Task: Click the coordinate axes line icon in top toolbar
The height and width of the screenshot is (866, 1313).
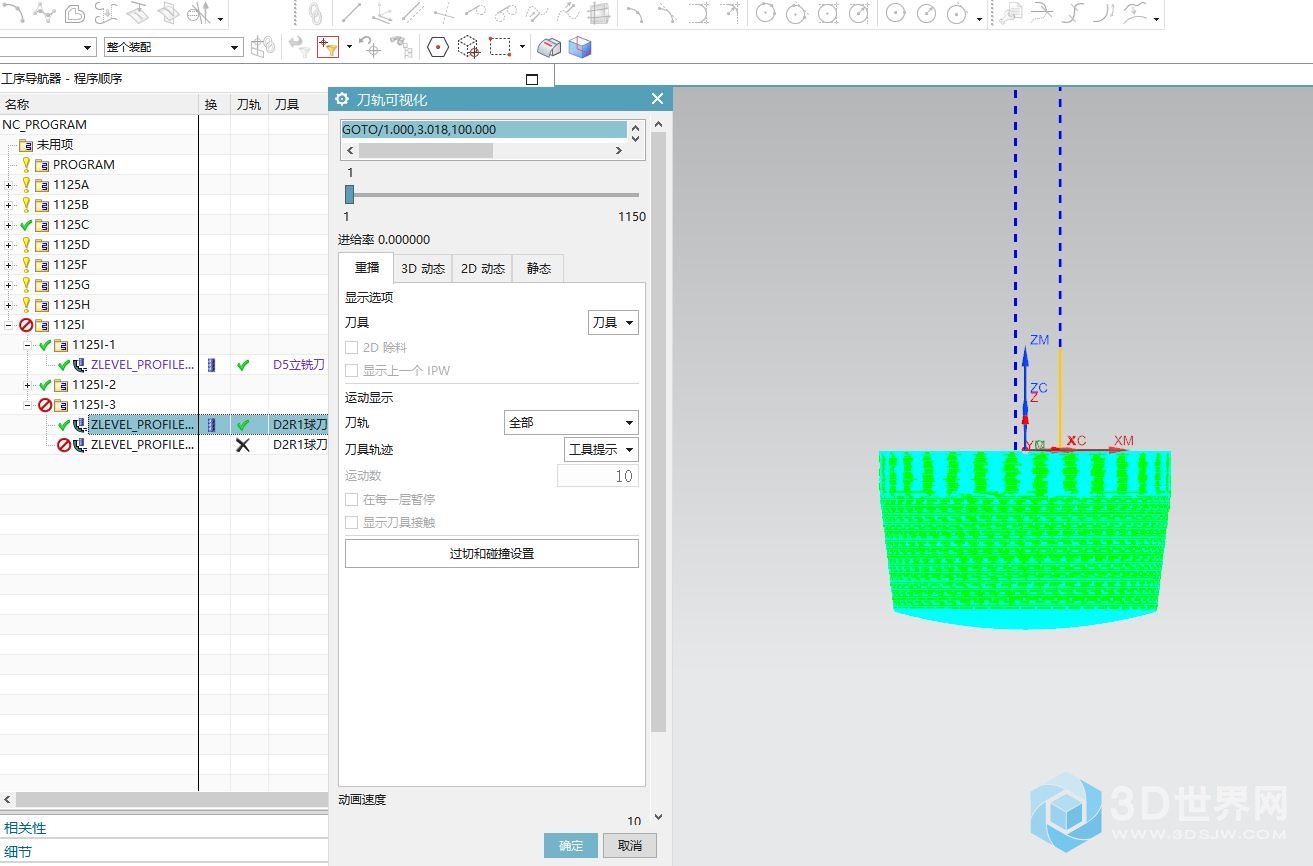Action: (x=382, y=13)
